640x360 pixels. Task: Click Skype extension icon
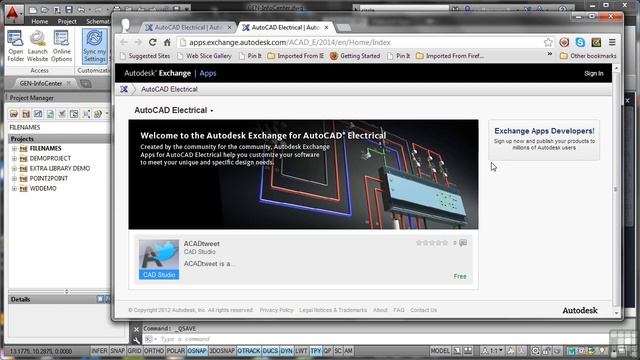click(580, 42)
